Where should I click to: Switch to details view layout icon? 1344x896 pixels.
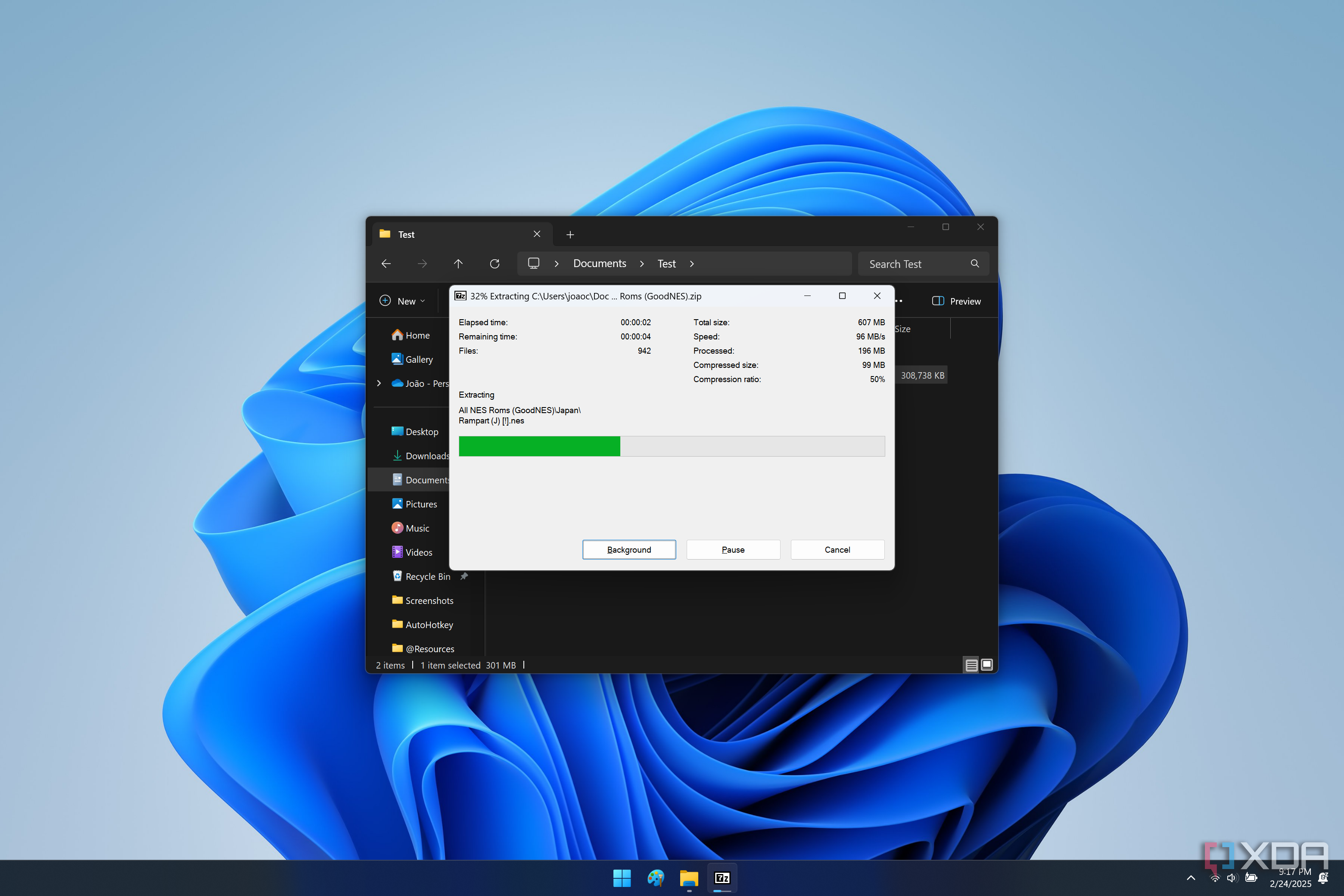(971, 665)
